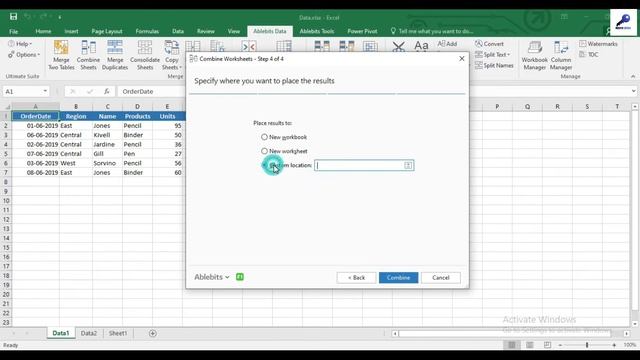This screenshot has width=640, height=360.
Task: Select Normal view icon in status bar
Action: tap(511, 345)
